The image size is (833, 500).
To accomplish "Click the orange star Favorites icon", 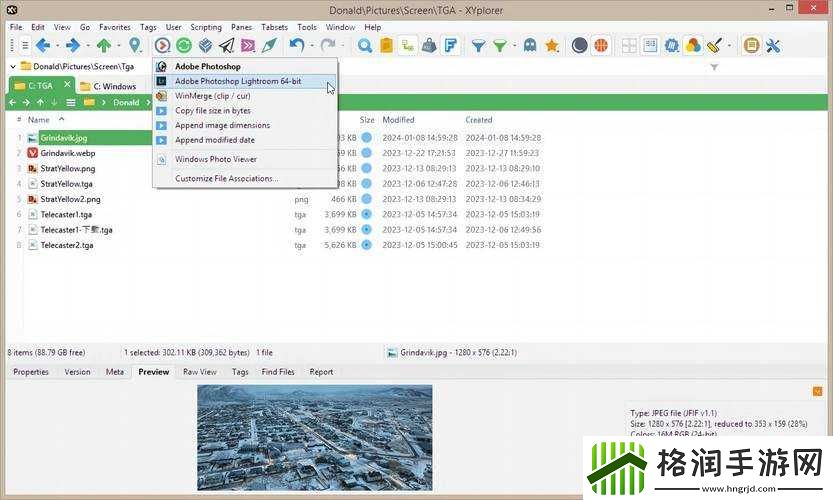I will (551, 46).
